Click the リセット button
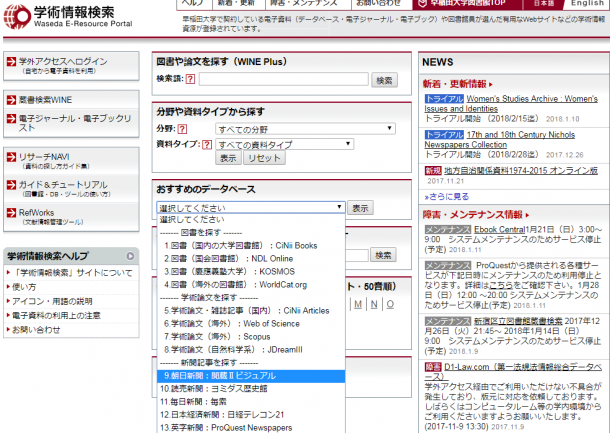Image resolution: width=610 pixels, height=433 pixels. point(264,158)
